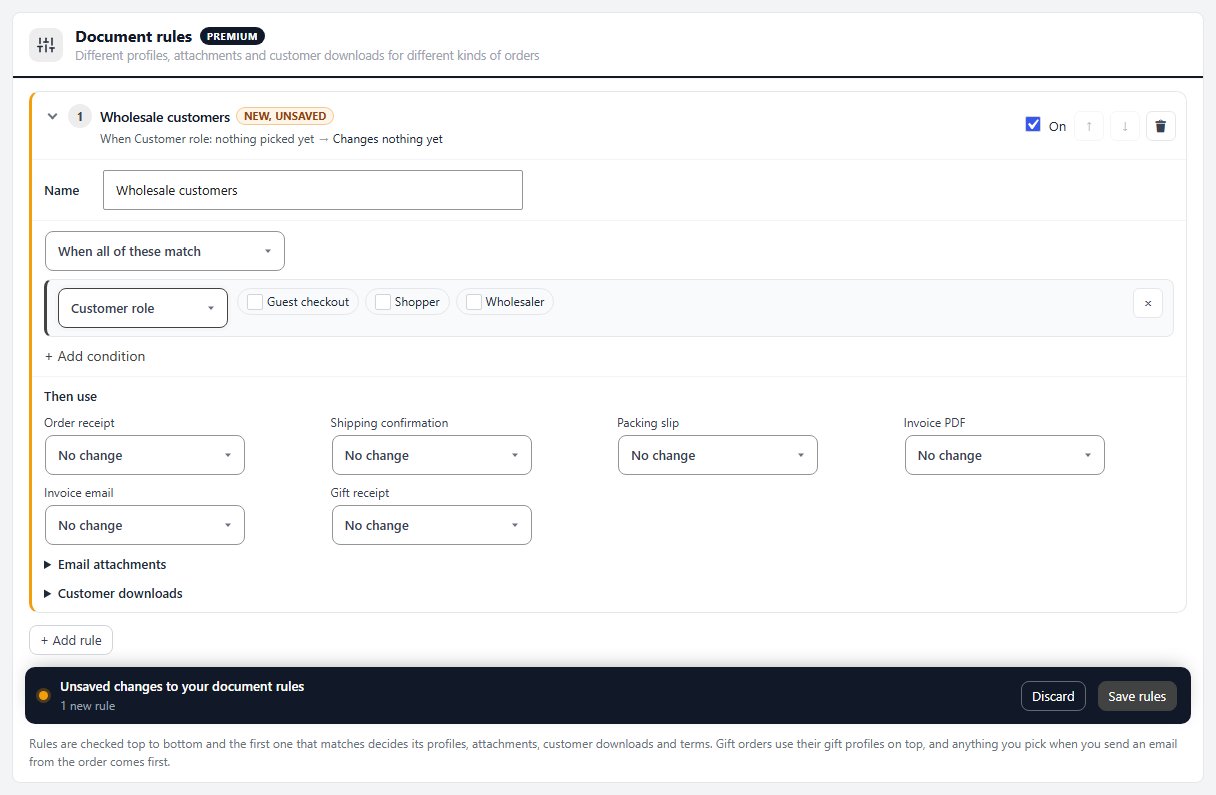Click the PREMIUM badge

coord(233,36)
